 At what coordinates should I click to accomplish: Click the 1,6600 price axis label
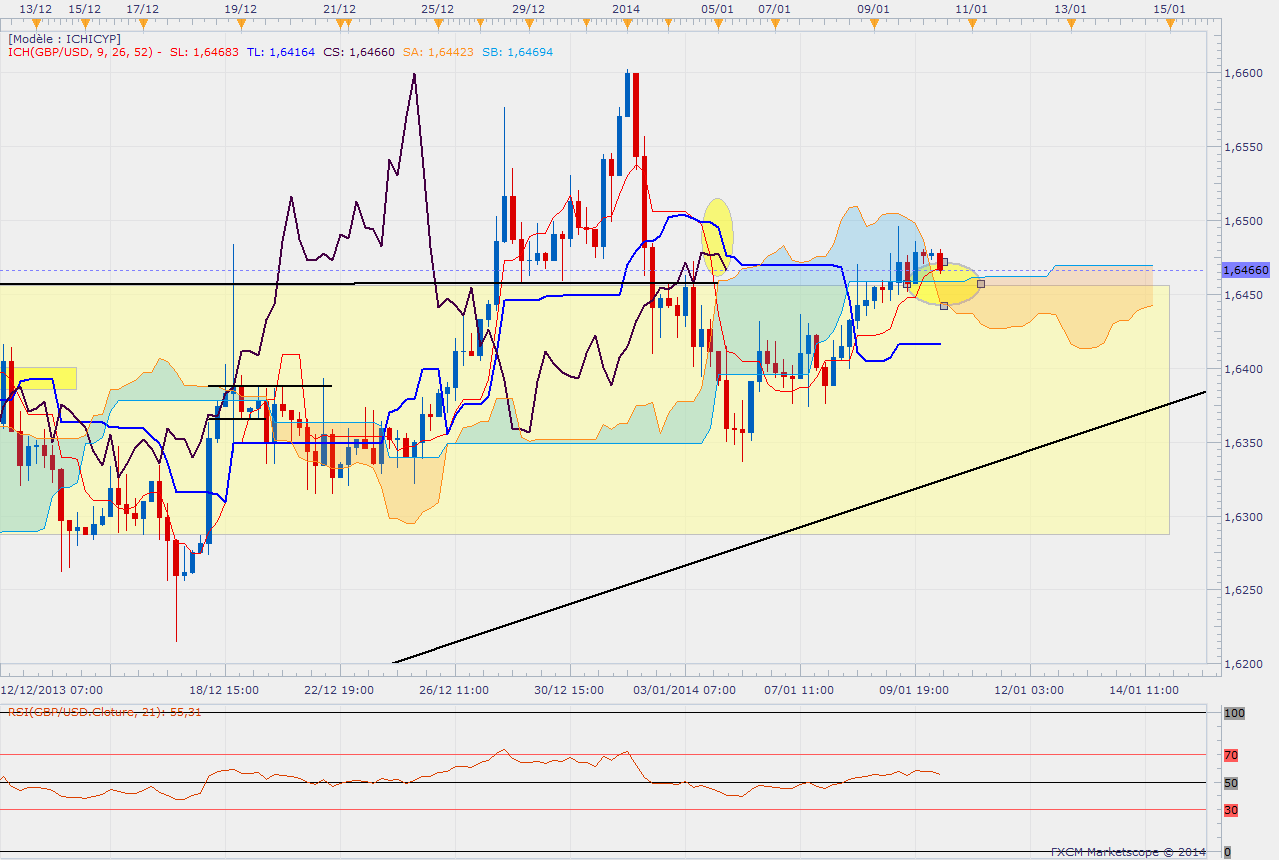[1245, 73]
